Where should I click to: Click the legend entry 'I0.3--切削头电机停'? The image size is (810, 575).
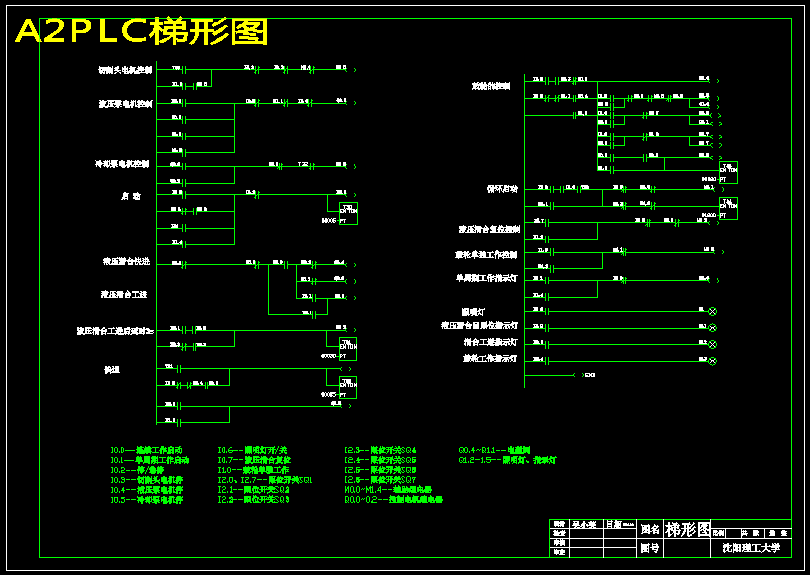point(146,480)
